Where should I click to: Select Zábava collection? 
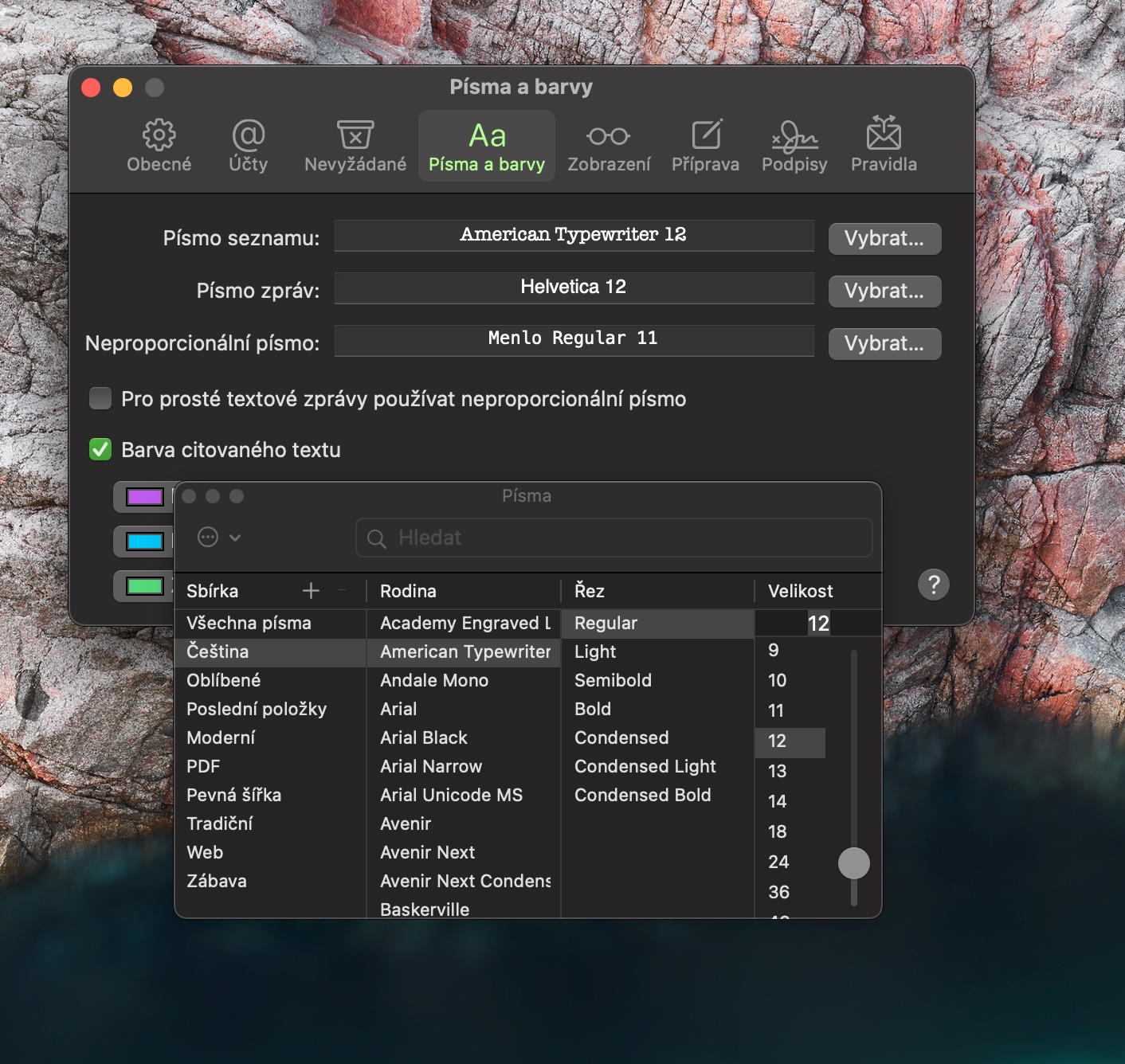[271, 881]
